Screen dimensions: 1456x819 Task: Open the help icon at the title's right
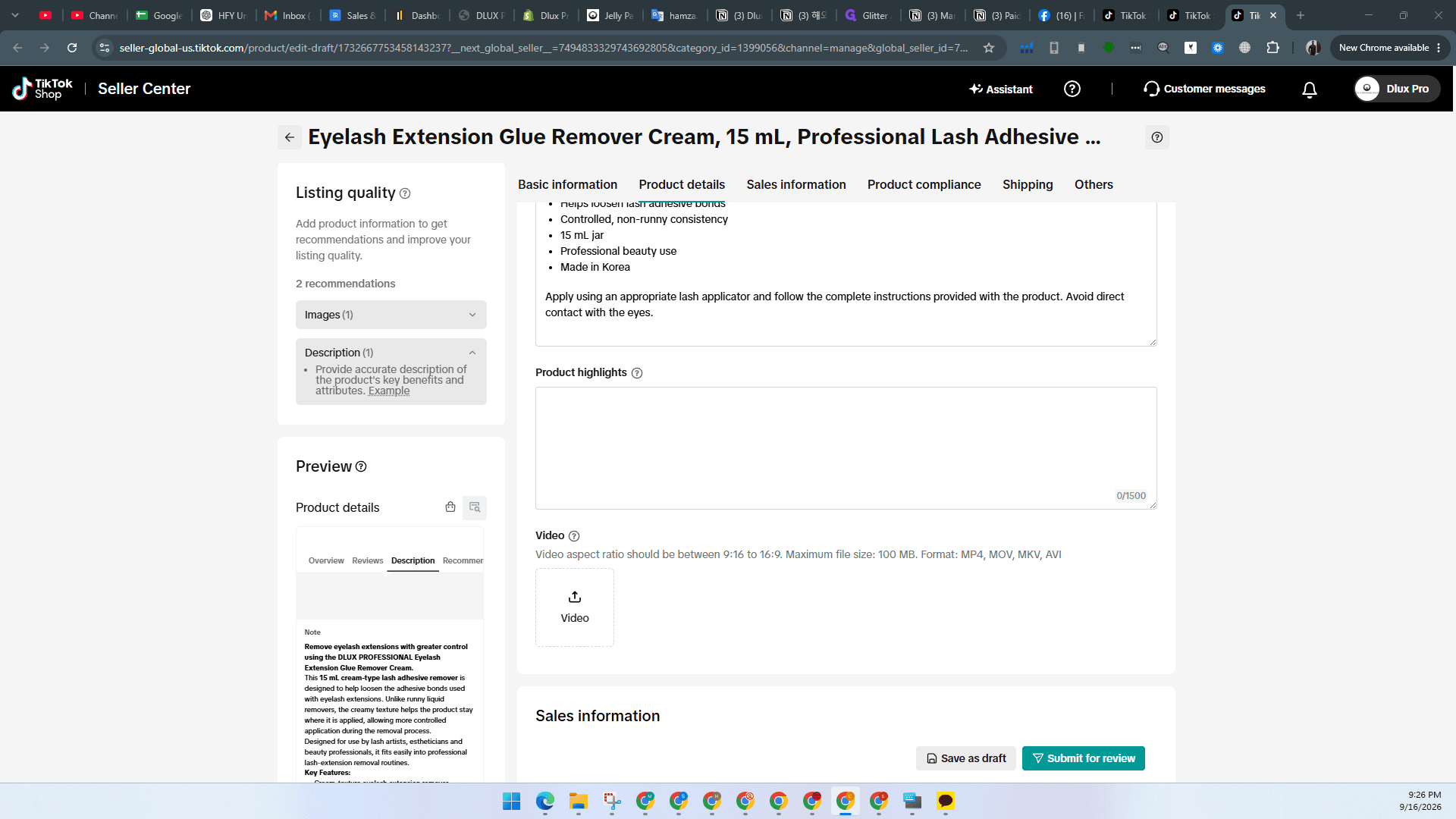1156,137
